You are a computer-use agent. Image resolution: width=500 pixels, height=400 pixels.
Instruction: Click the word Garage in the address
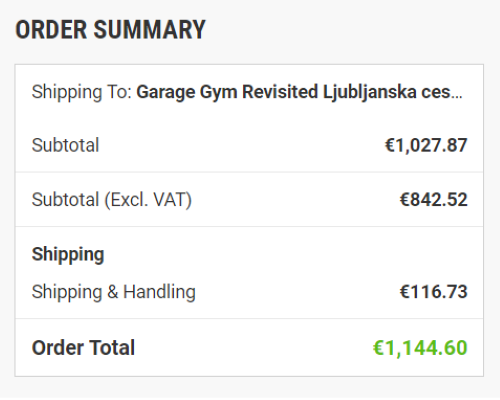(166, 93)
